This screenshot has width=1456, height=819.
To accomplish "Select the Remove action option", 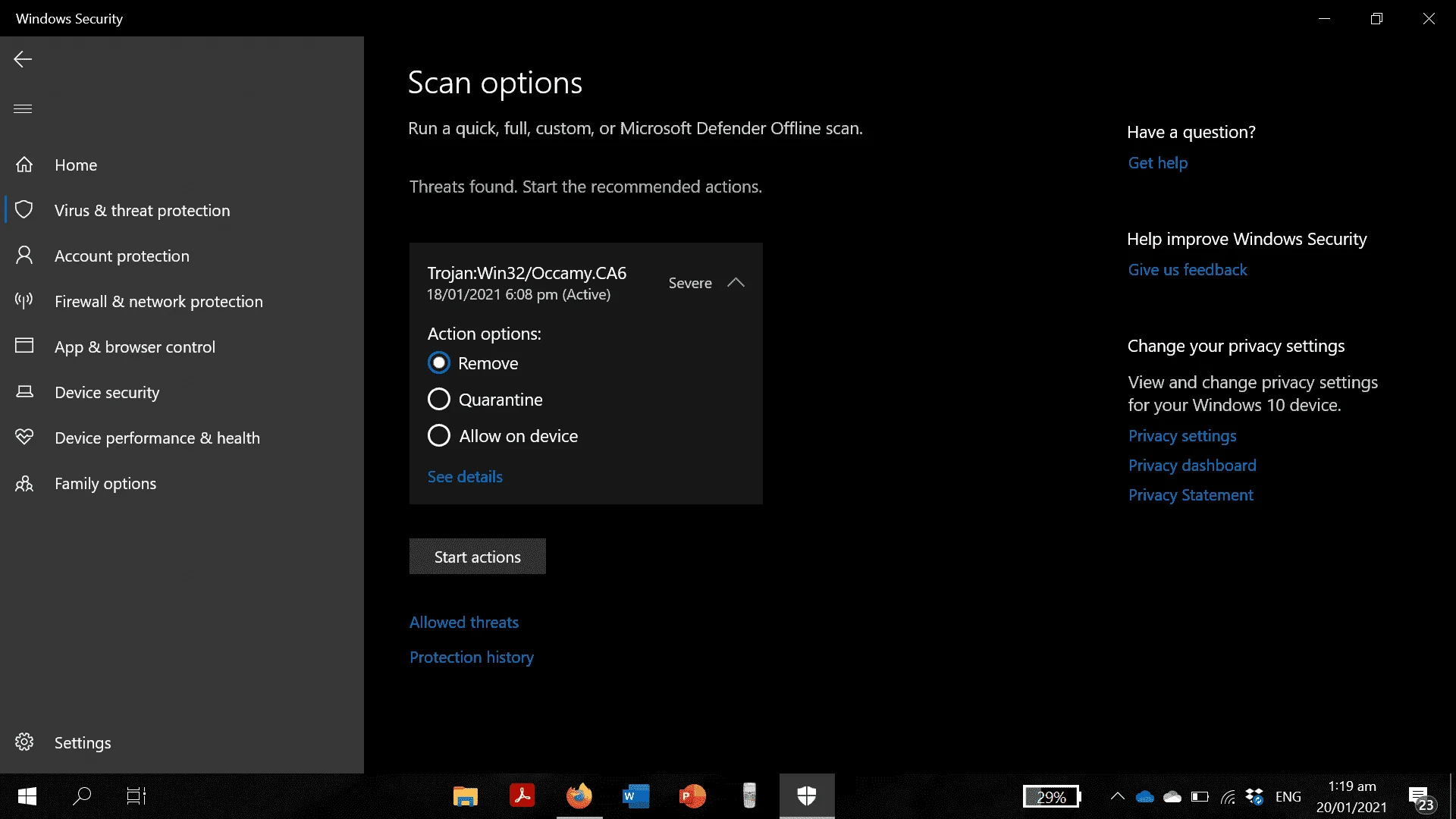I will (438, 362).
